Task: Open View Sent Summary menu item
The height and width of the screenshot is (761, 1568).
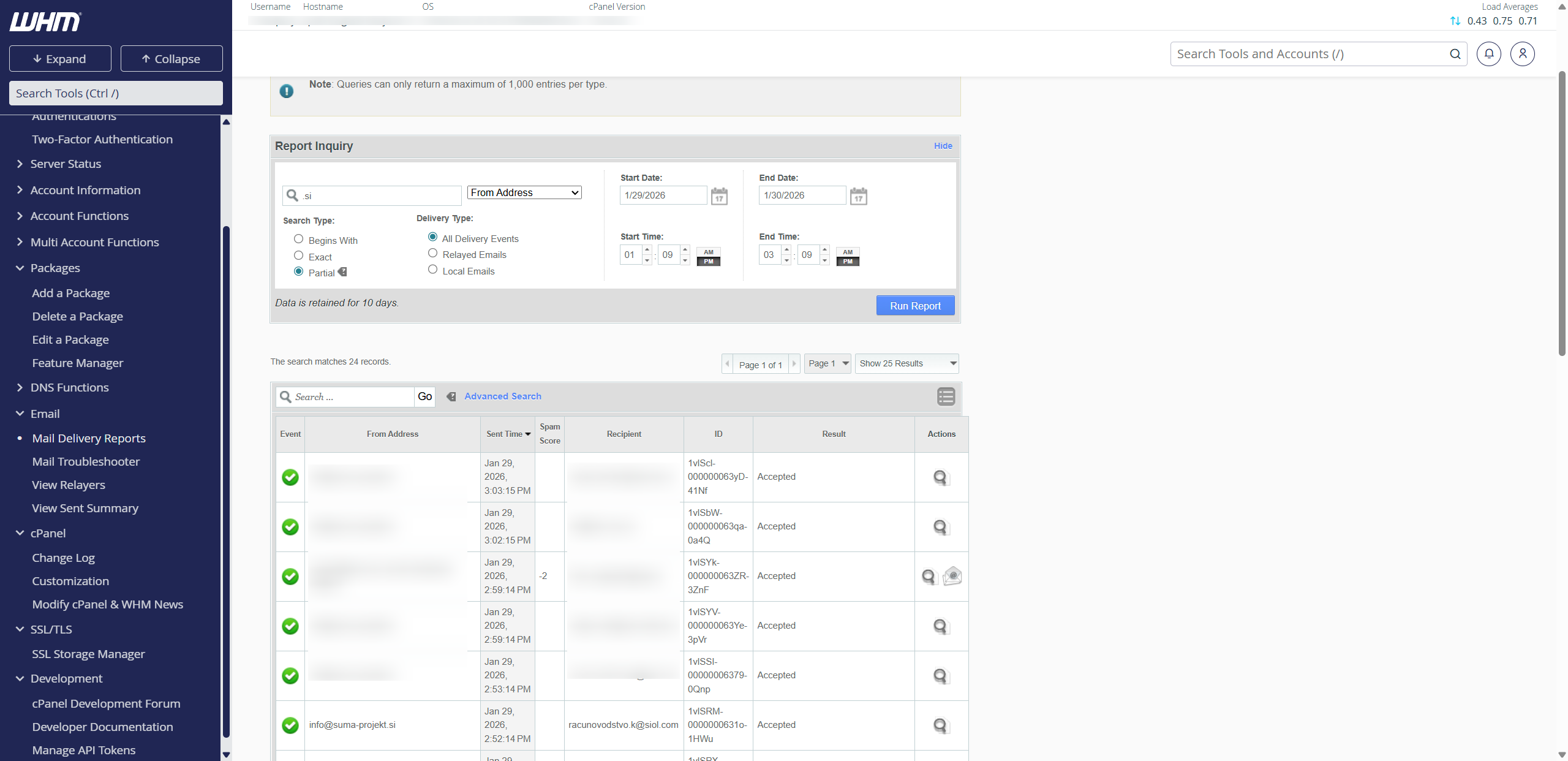Action: (x=85, y=508)
